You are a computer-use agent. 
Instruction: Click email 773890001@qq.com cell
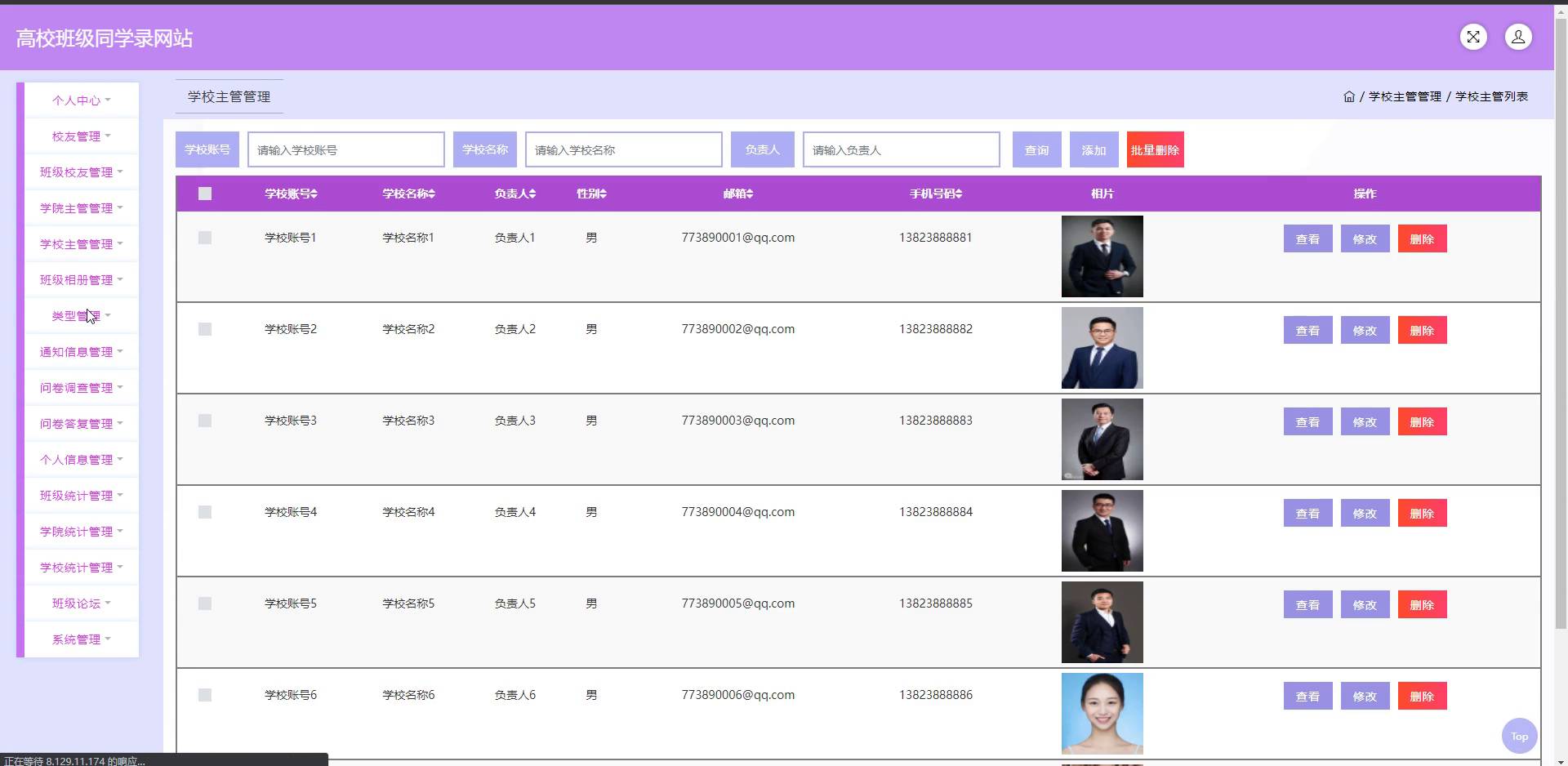(738, 238)
